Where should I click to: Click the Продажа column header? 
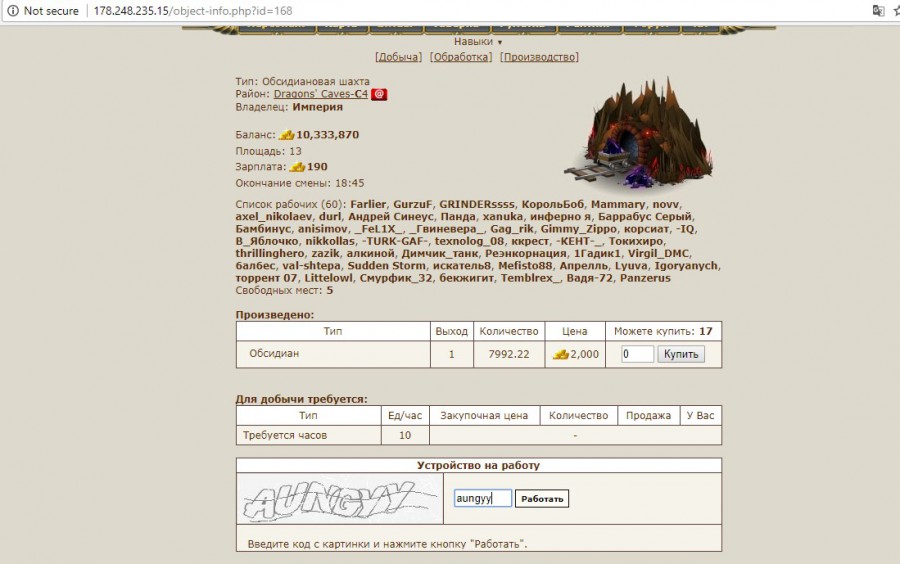click(648, 416)
